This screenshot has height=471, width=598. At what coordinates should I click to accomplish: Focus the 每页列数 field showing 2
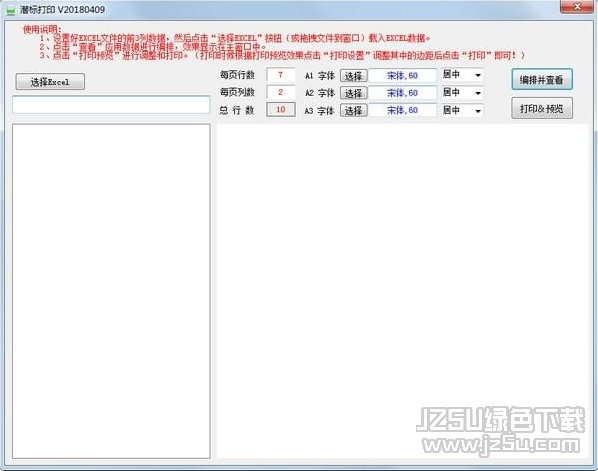[281, 92]
